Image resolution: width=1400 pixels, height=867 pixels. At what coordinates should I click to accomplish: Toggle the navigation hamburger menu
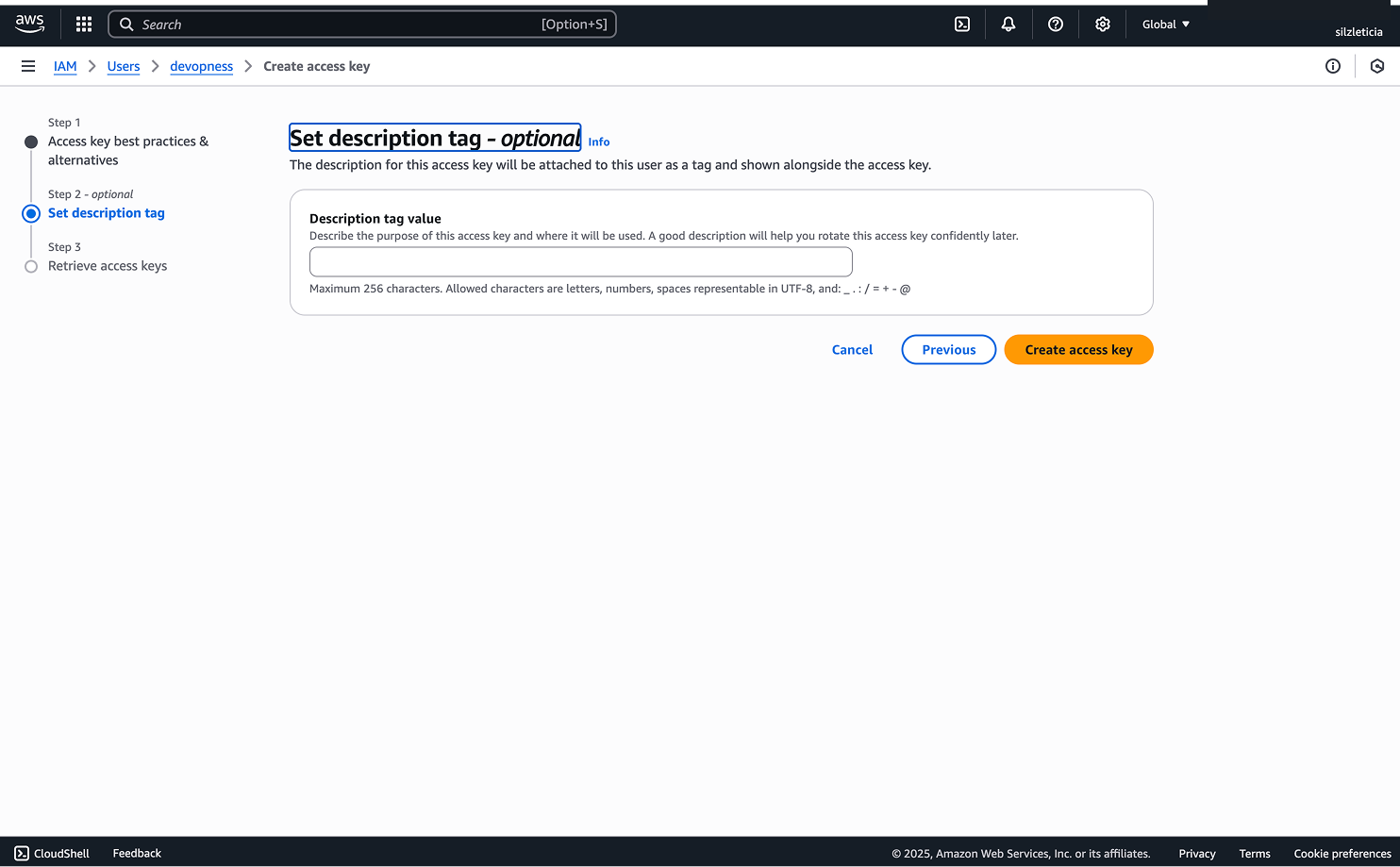click(x=27, y=66)
